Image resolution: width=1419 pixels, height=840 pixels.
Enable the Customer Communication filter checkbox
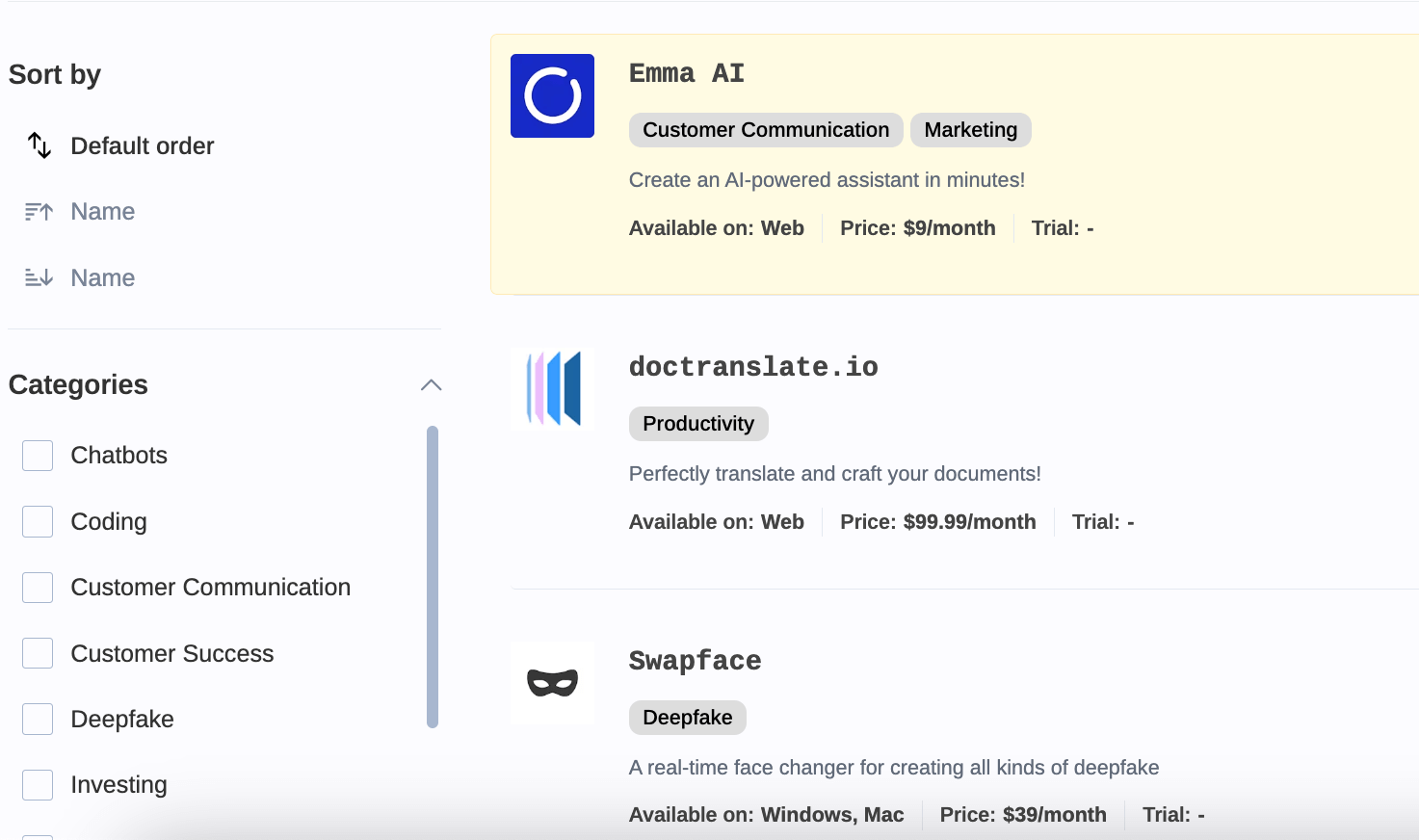(38, 588)
